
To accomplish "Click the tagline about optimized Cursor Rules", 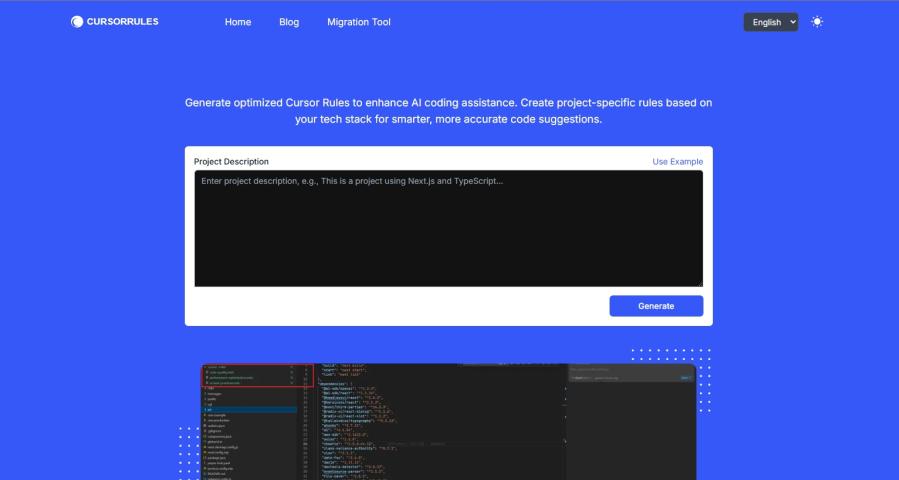I will coord(448,110).
